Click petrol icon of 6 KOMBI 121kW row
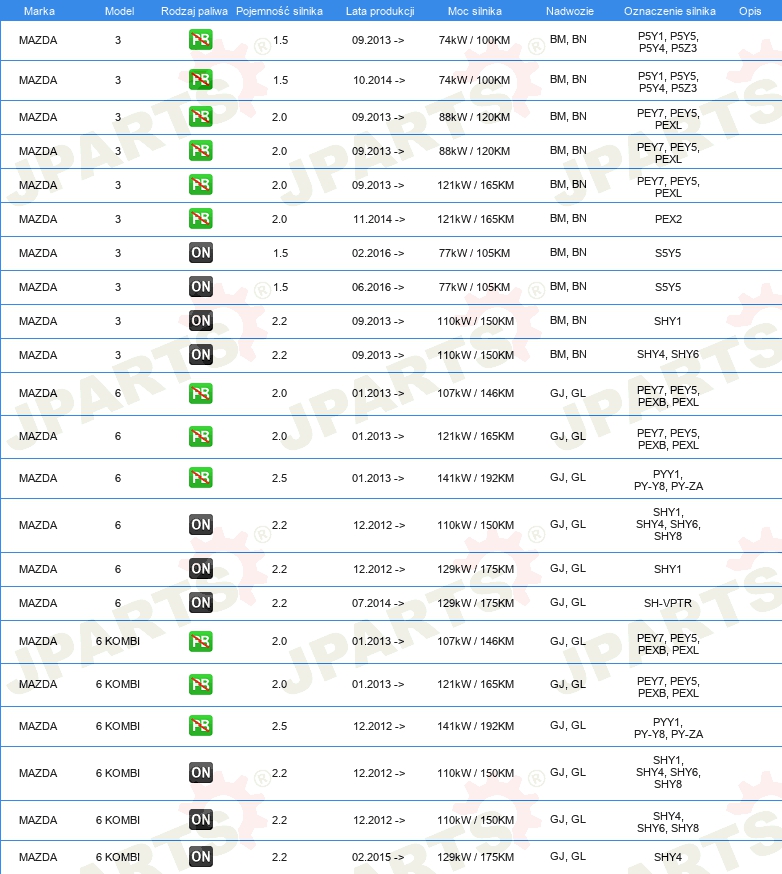 (201, 684)
